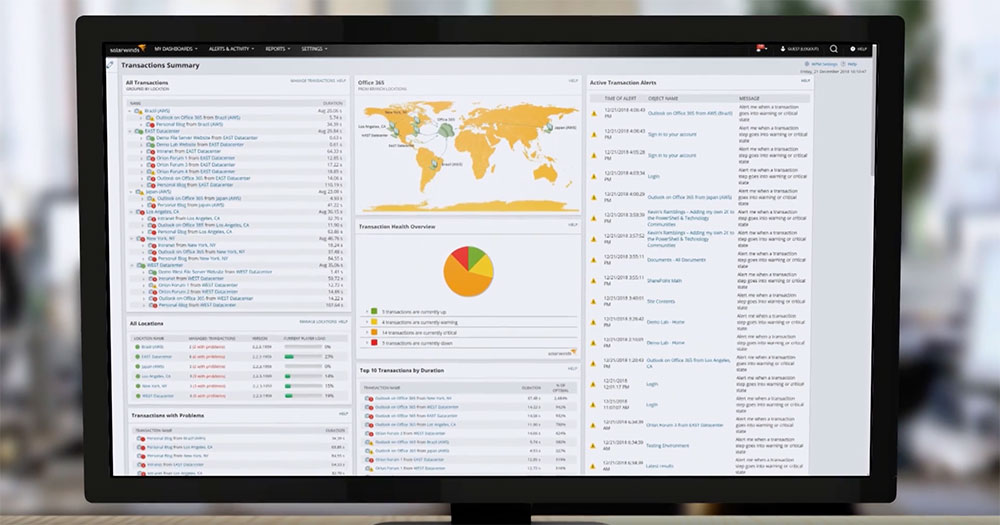1000x525 pixels.
Task: Open the My Dashboards menu
Action: 175,49
